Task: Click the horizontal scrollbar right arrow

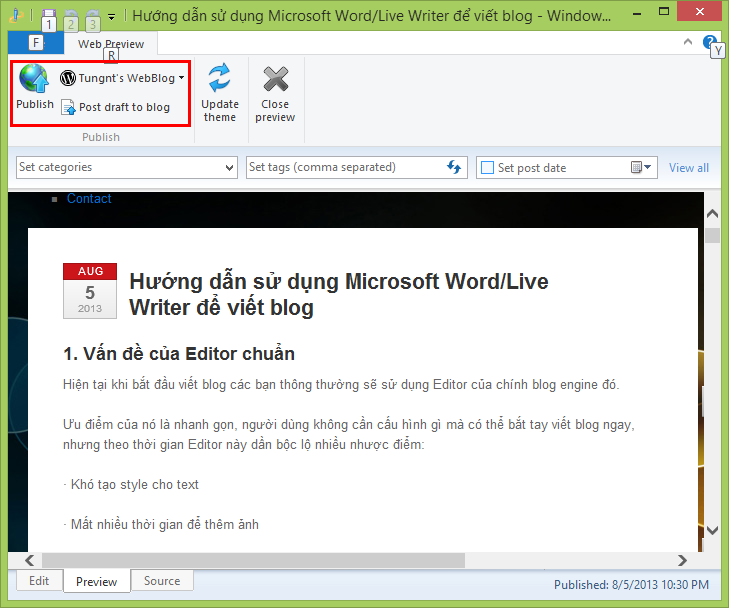Action: tap(682, 560)
